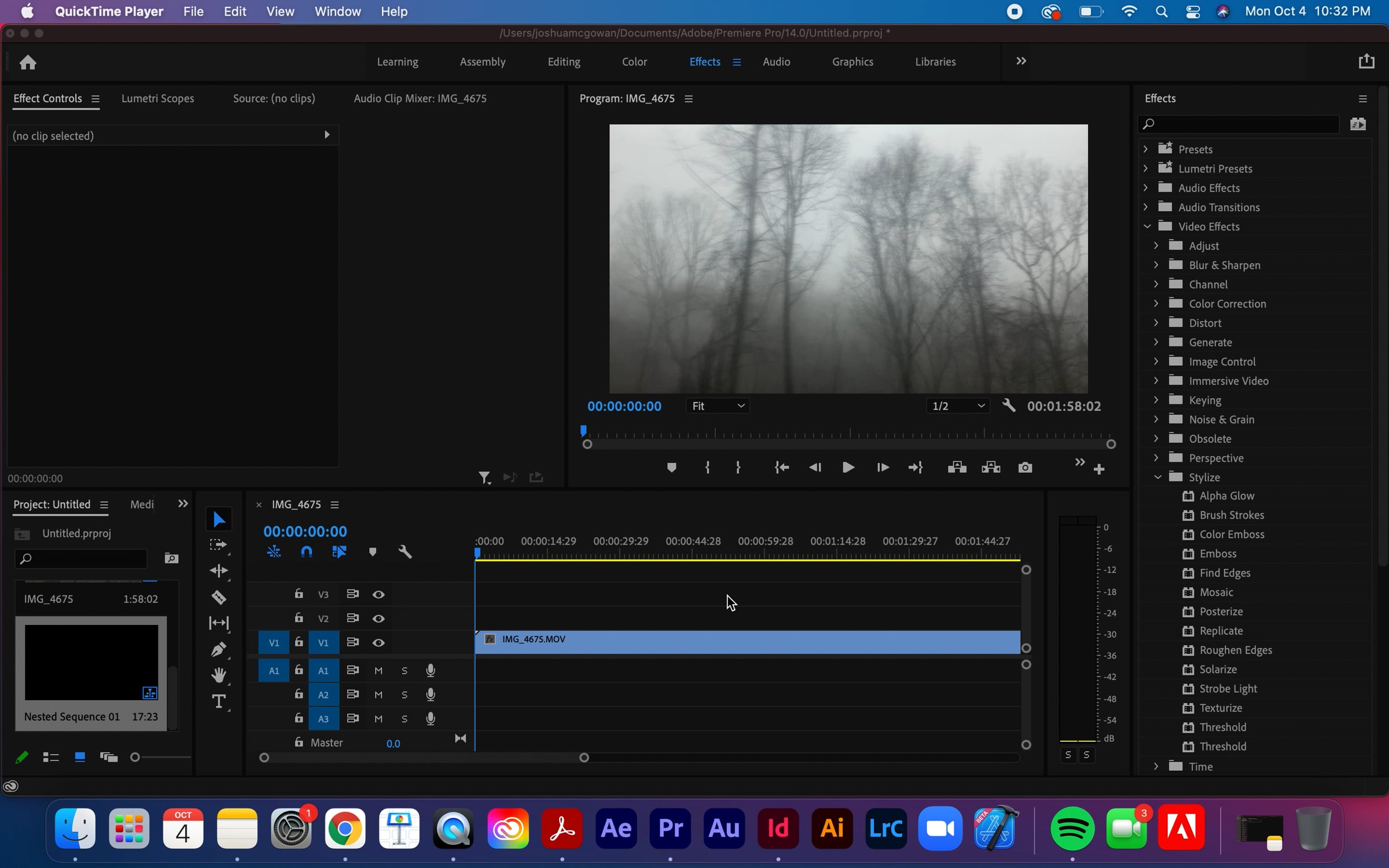Choose the Type tool

point(219,701)
